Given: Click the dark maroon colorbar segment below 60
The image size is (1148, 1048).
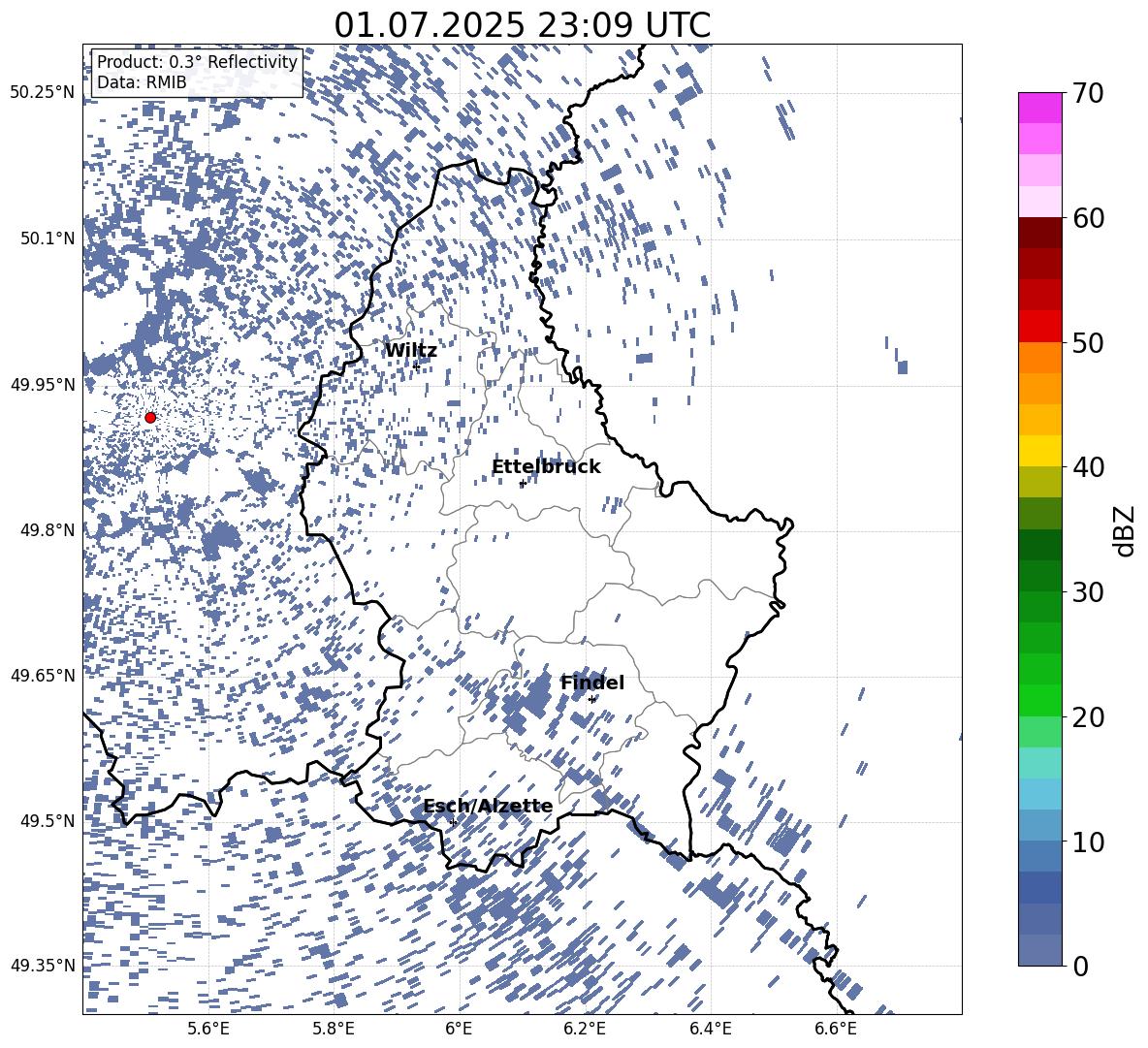Looking at the screenshot, I should 1039,233.
